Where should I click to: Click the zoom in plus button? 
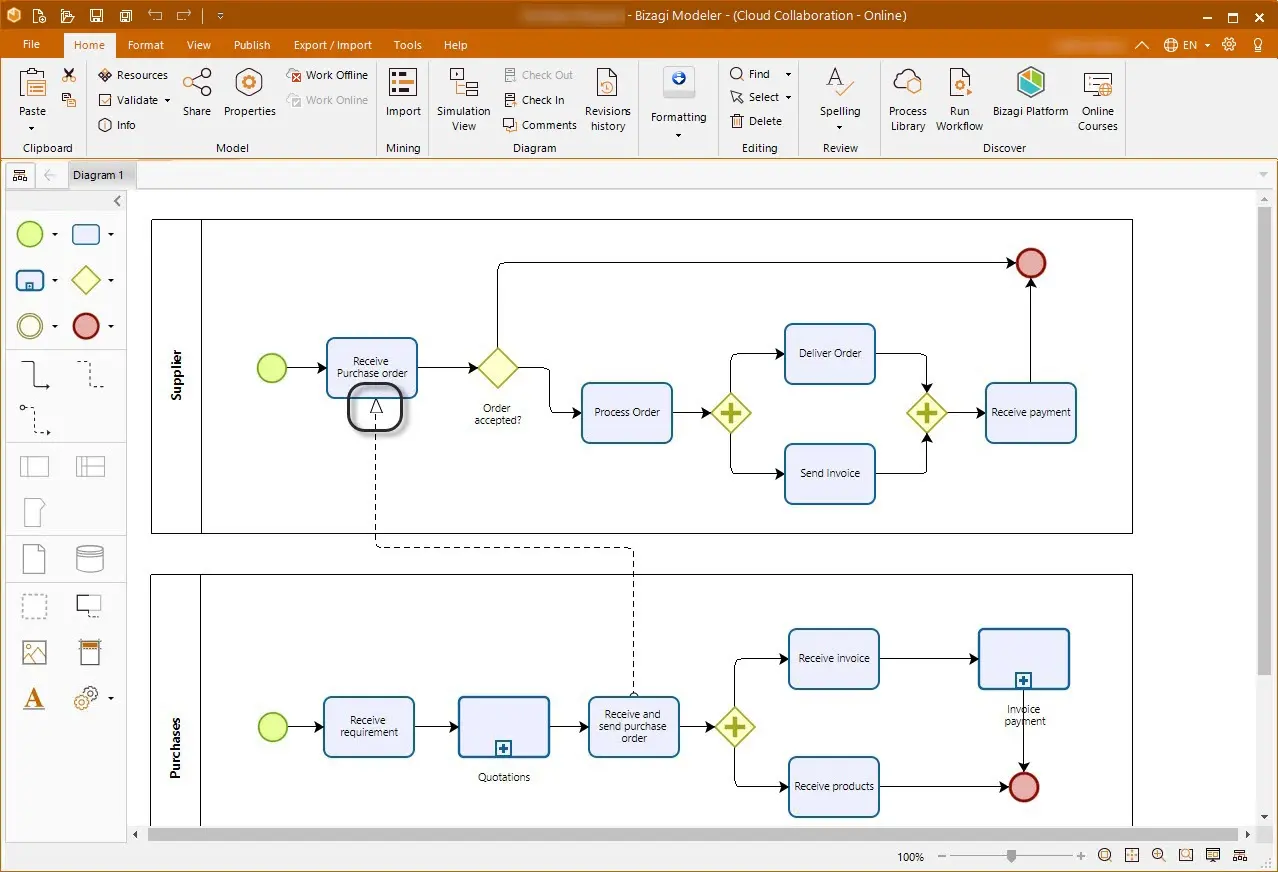[x=1081, y=857]
